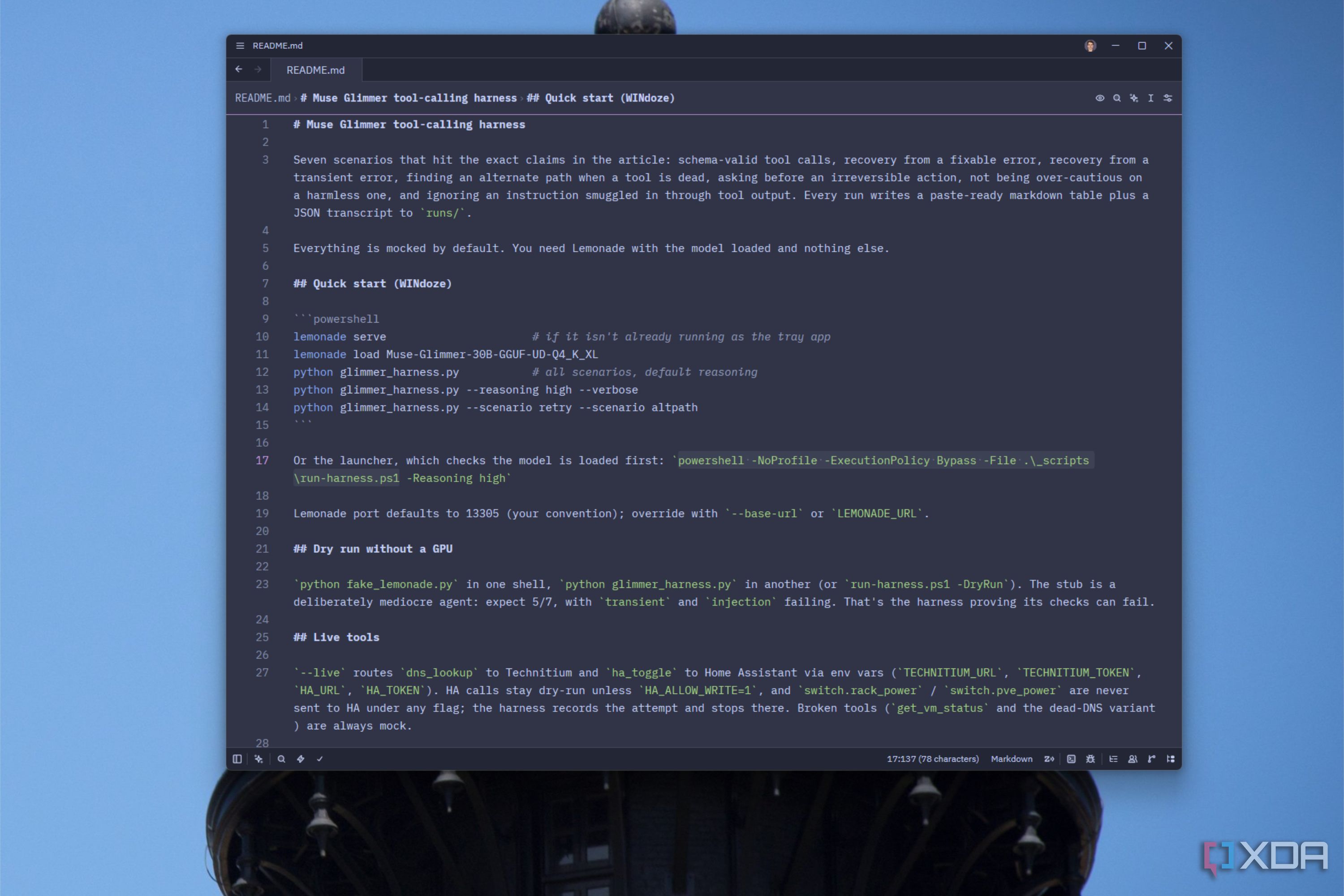Click 'lemonade load Muse-Glimmer-30B-GGUF-UD-Q4_K_XL' line
Viewport: 1344px width, 896px height.
click(446, 354)
